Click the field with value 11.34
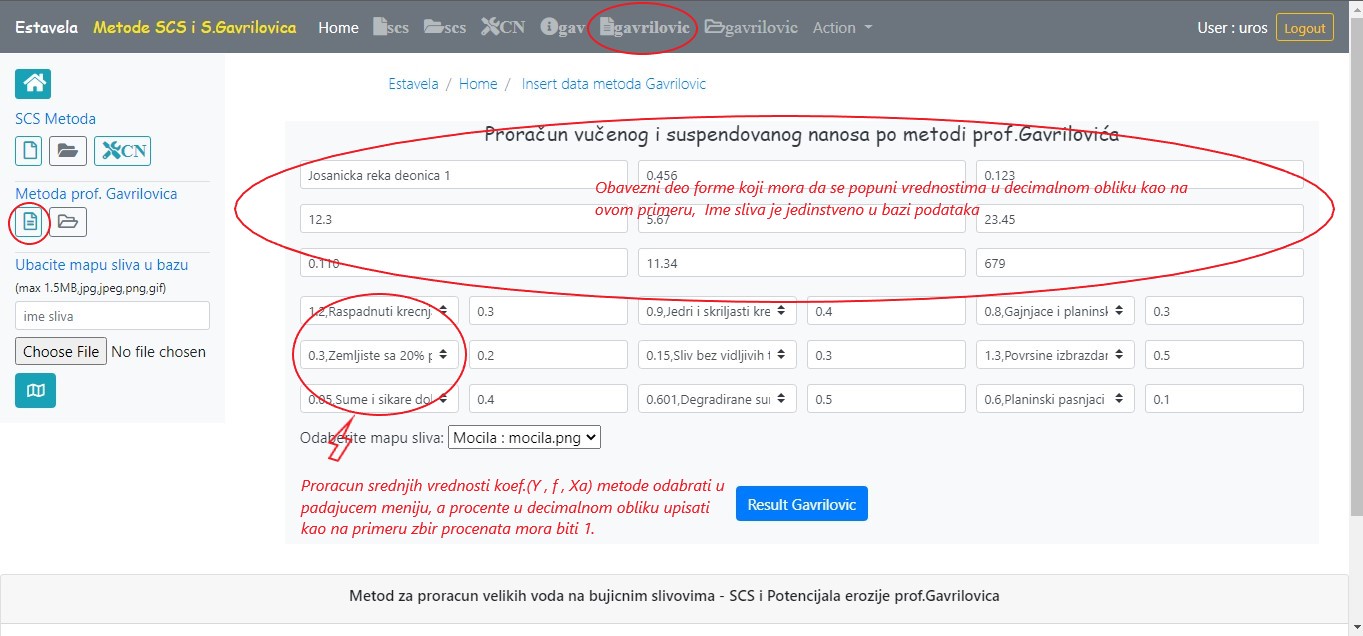Image resolution: width=1363 pixels, height=636 pixels. click(802, 263)
